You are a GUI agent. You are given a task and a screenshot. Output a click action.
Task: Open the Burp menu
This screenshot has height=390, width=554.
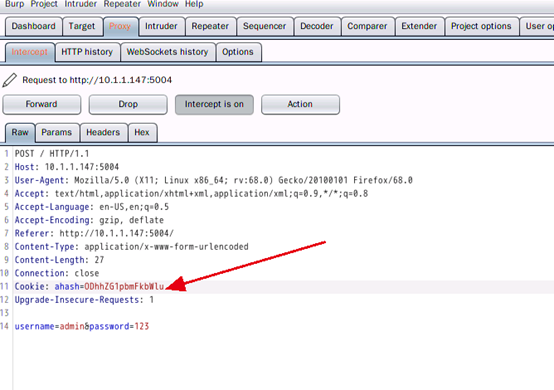14,4
